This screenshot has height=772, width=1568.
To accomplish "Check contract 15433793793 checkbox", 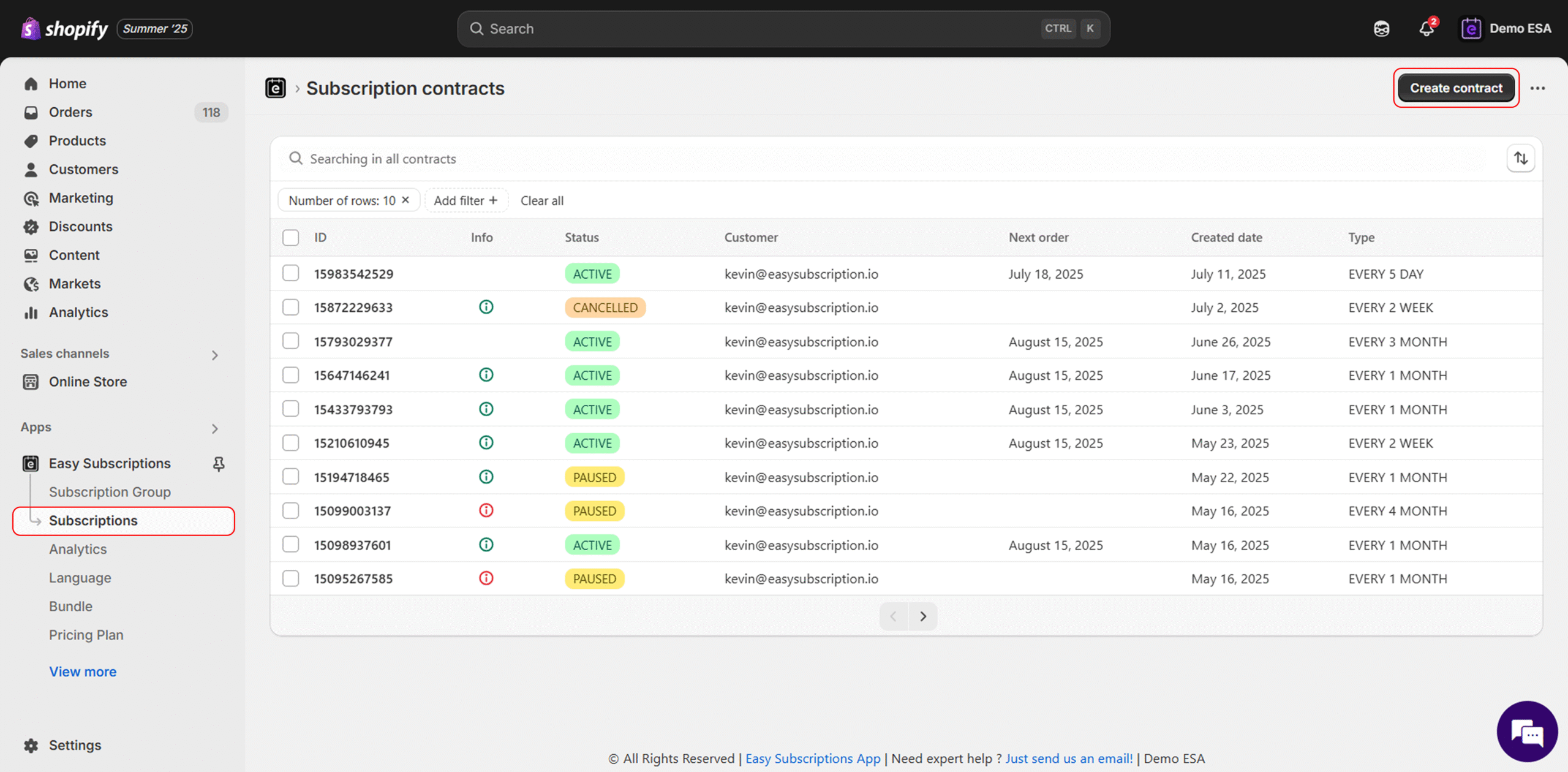I will pyautogui.click(x=290, y=409).
